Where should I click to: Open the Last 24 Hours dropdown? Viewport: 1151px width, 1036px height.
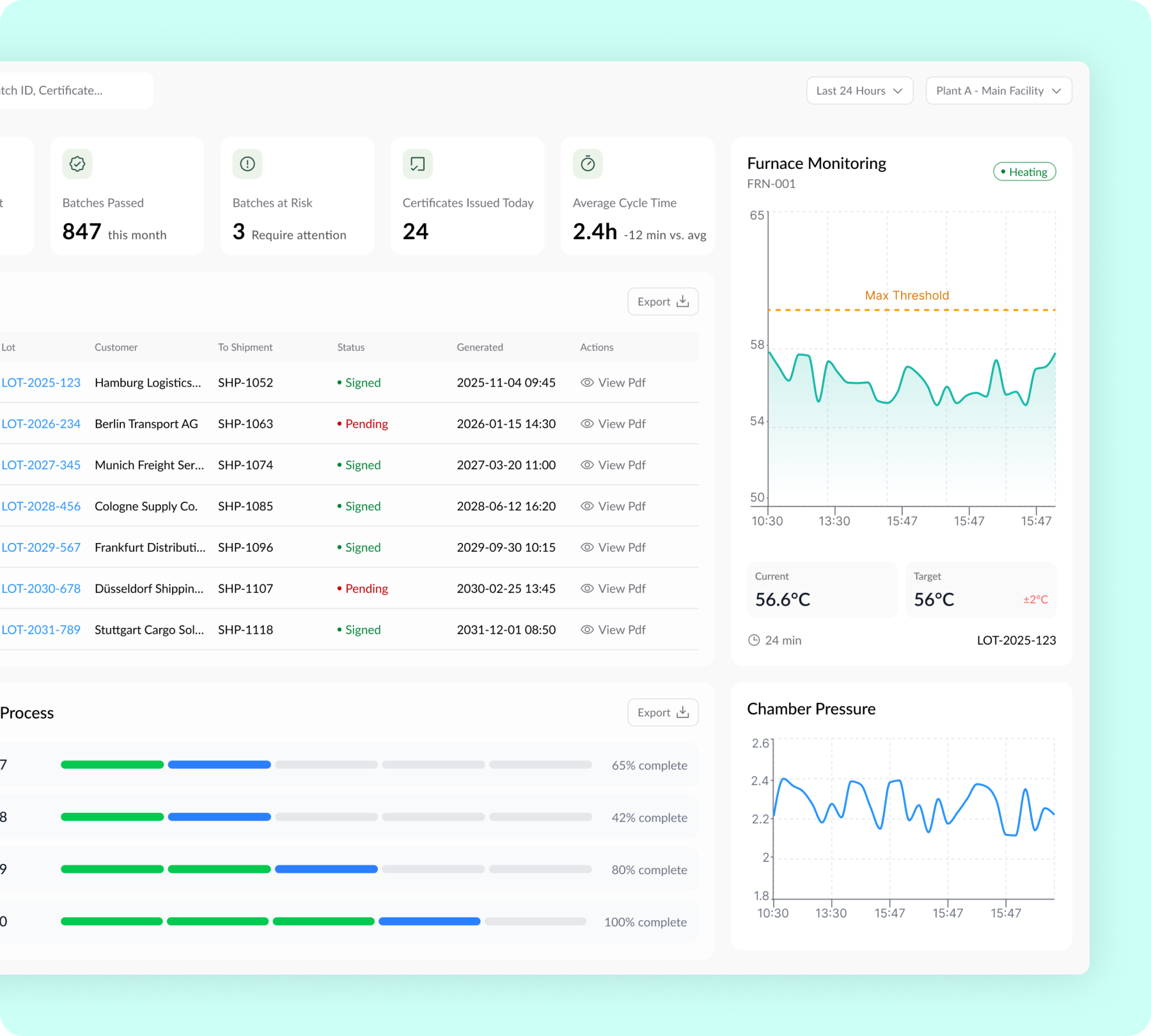click(x=859, y=90)
